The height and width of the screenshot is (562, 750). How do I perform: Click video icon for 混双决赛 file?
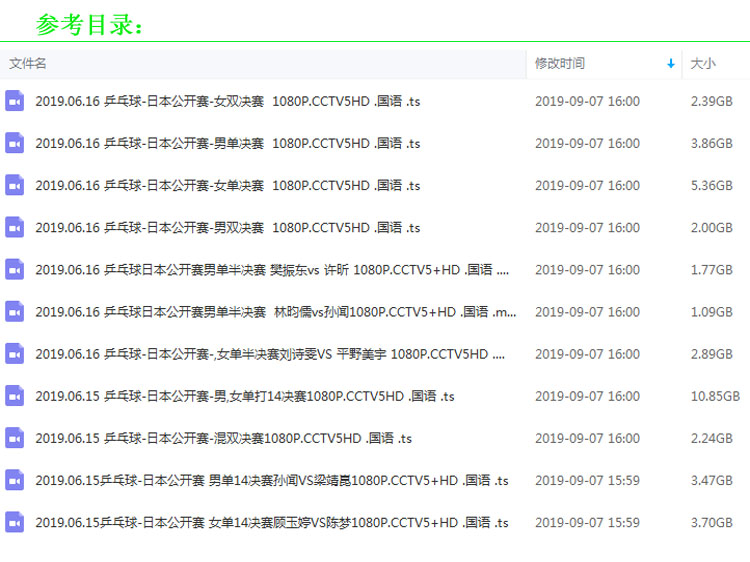tap(15, 438)
